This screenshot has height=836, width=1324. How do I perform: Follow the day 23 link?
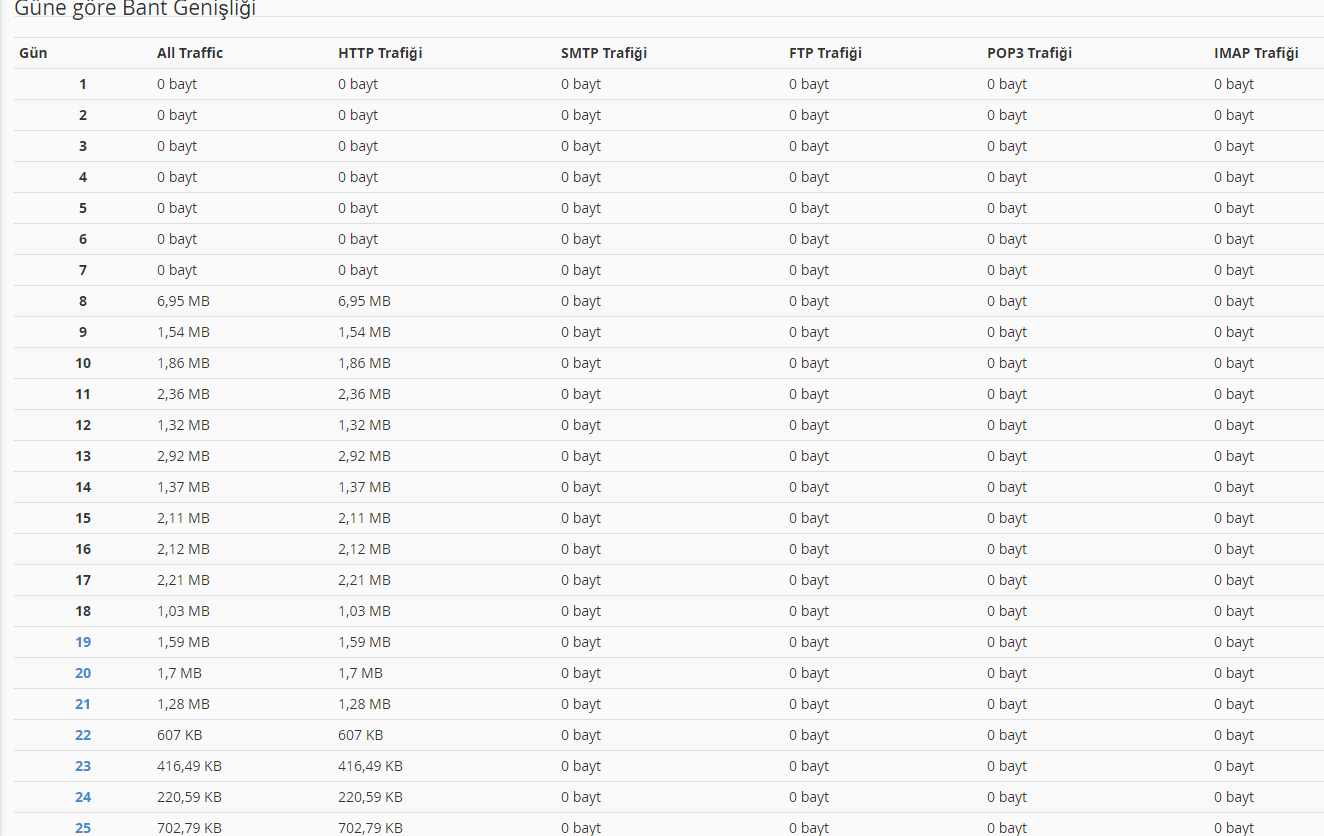(83, 766)
